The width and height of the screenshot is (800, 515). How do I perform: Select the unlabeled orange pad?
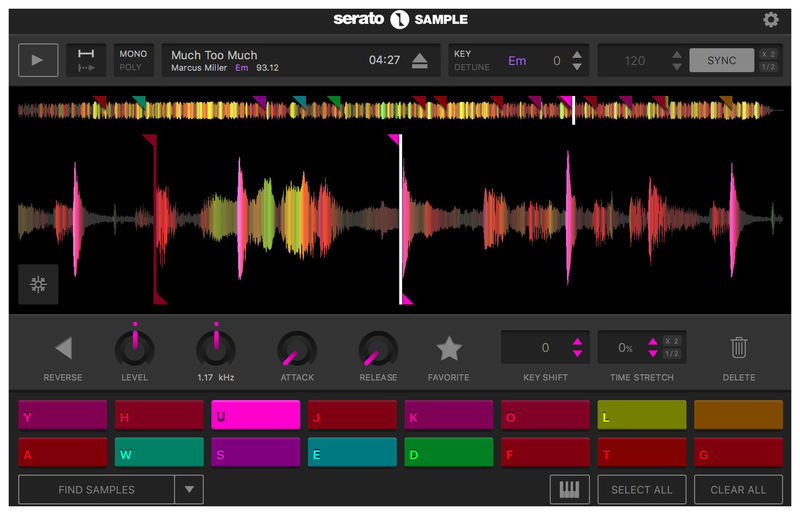738,415
